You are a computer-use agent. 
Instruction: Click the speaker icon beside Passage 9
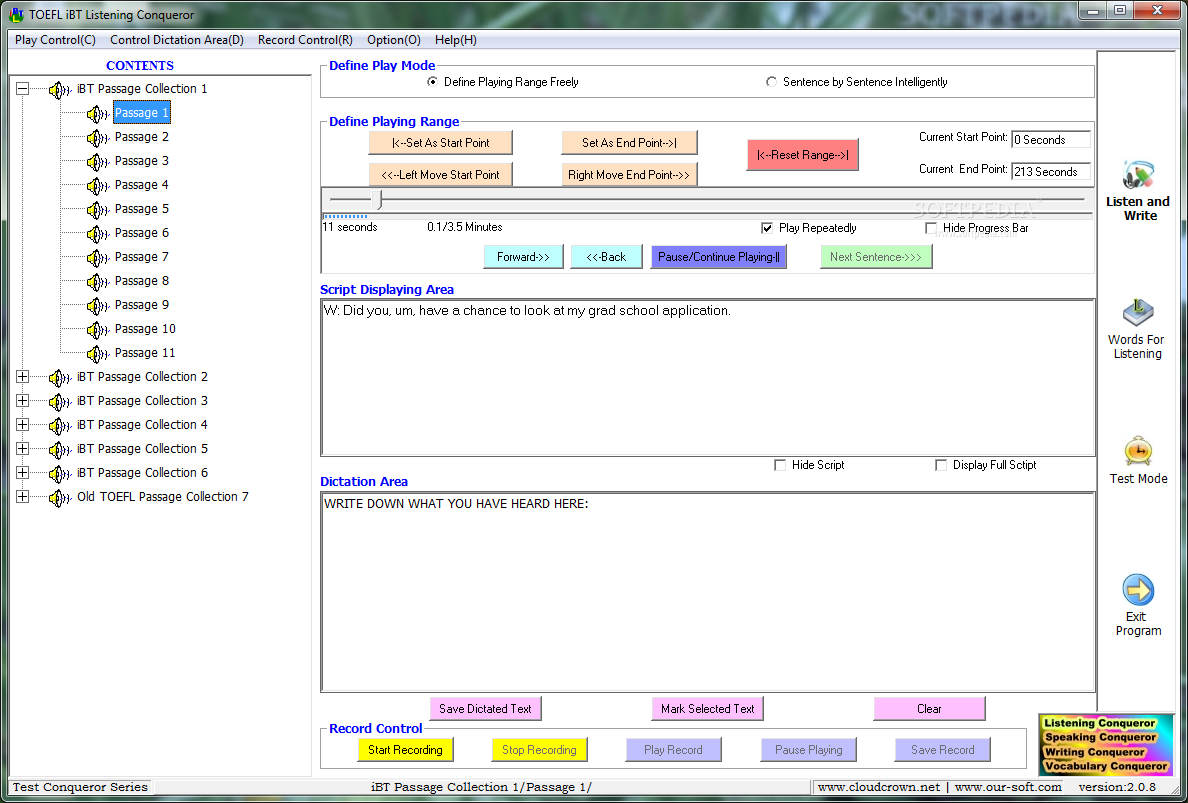coord(98,305)
